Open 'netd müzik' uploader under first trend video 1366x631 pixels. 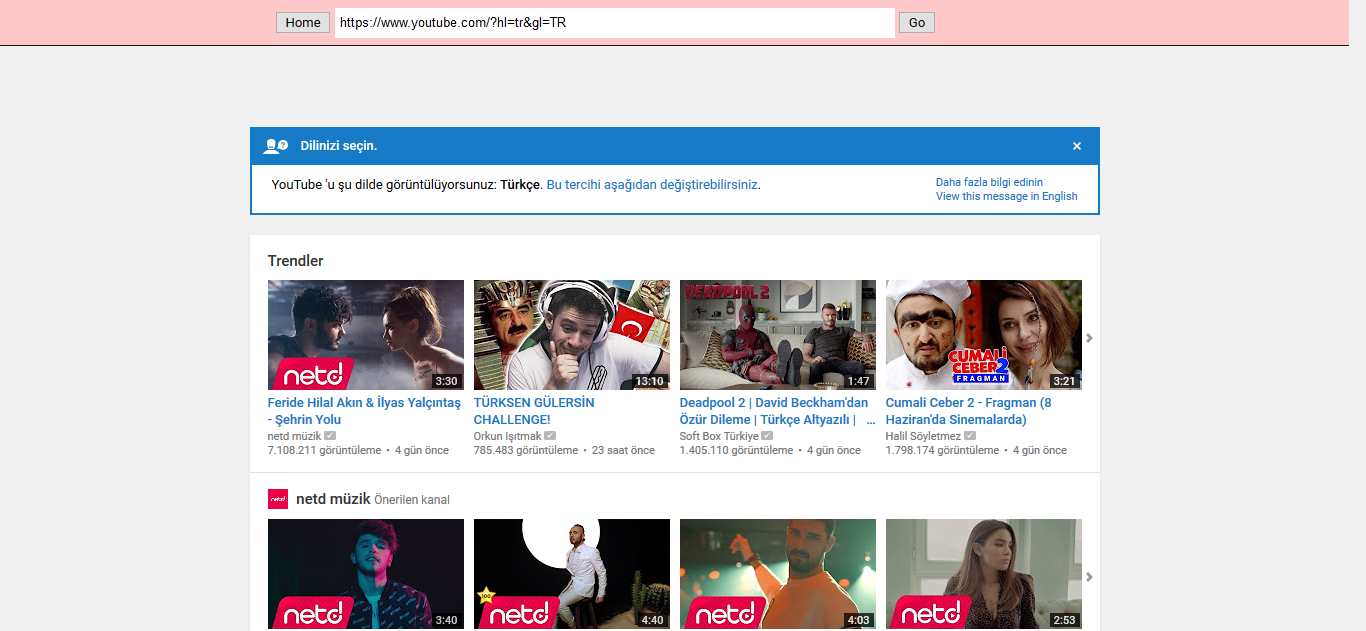tap(294, 436)
